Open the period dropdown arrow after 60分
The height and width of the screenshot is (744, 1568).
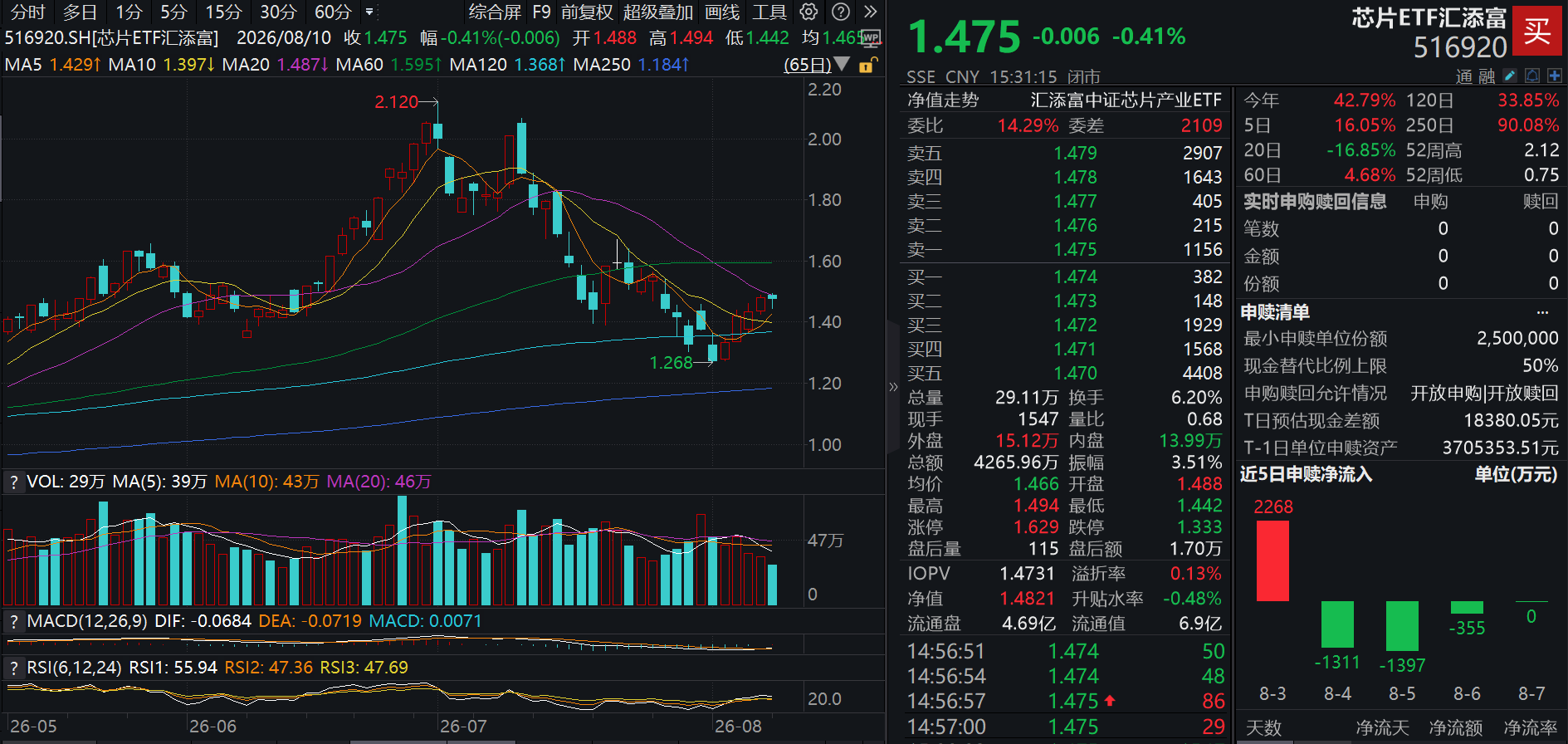(369, 12)
